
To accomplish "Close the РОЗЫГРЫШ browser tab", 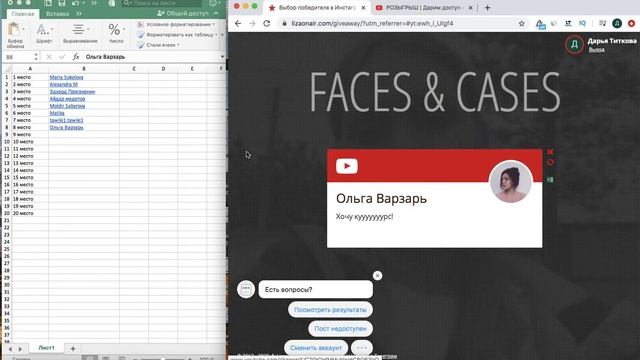I will [471, 8].
